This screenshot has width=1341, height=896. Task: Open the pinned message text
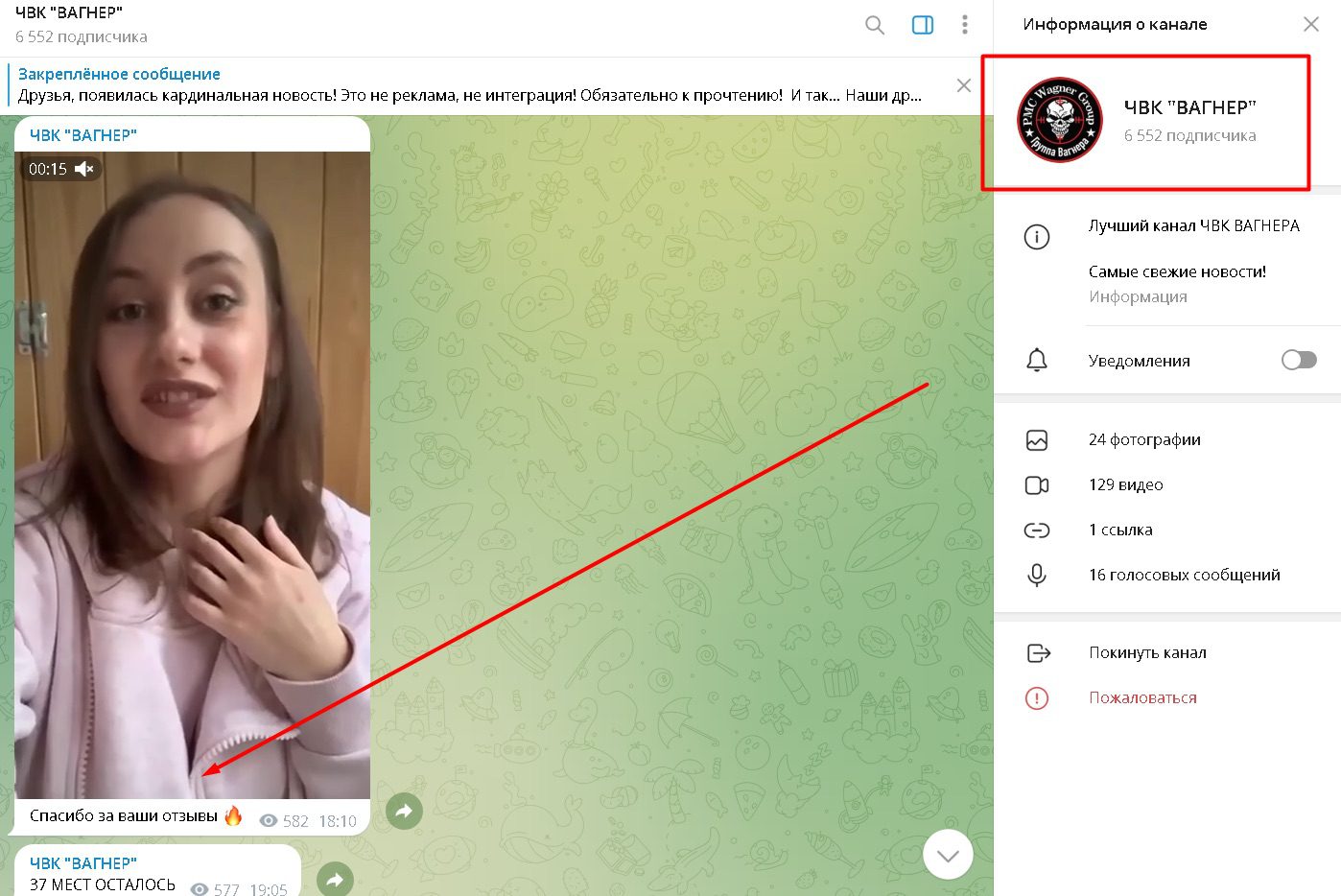tap(469, 96)
